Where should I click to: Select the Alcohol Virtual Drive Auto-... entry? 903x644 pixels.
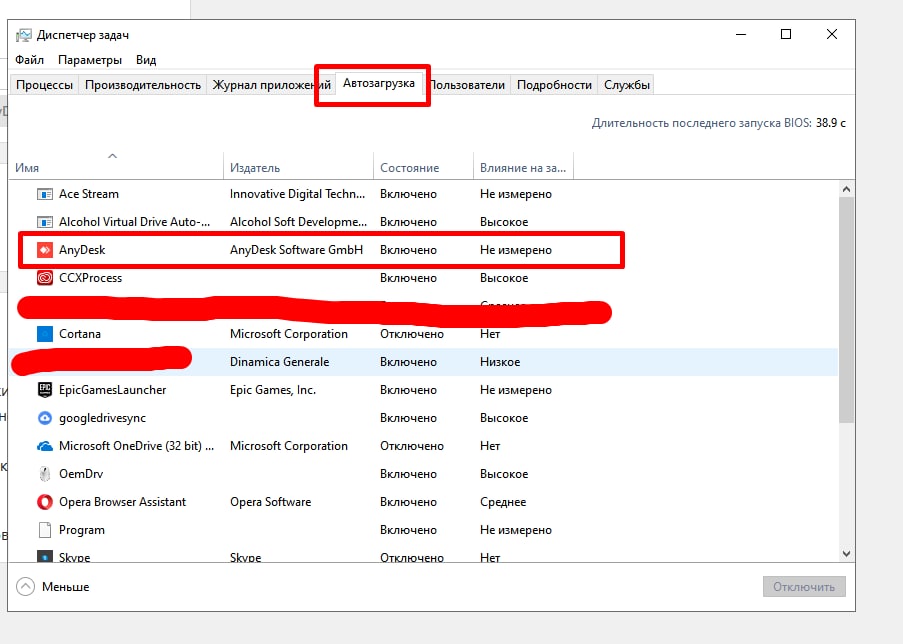[x=134, y=222]
